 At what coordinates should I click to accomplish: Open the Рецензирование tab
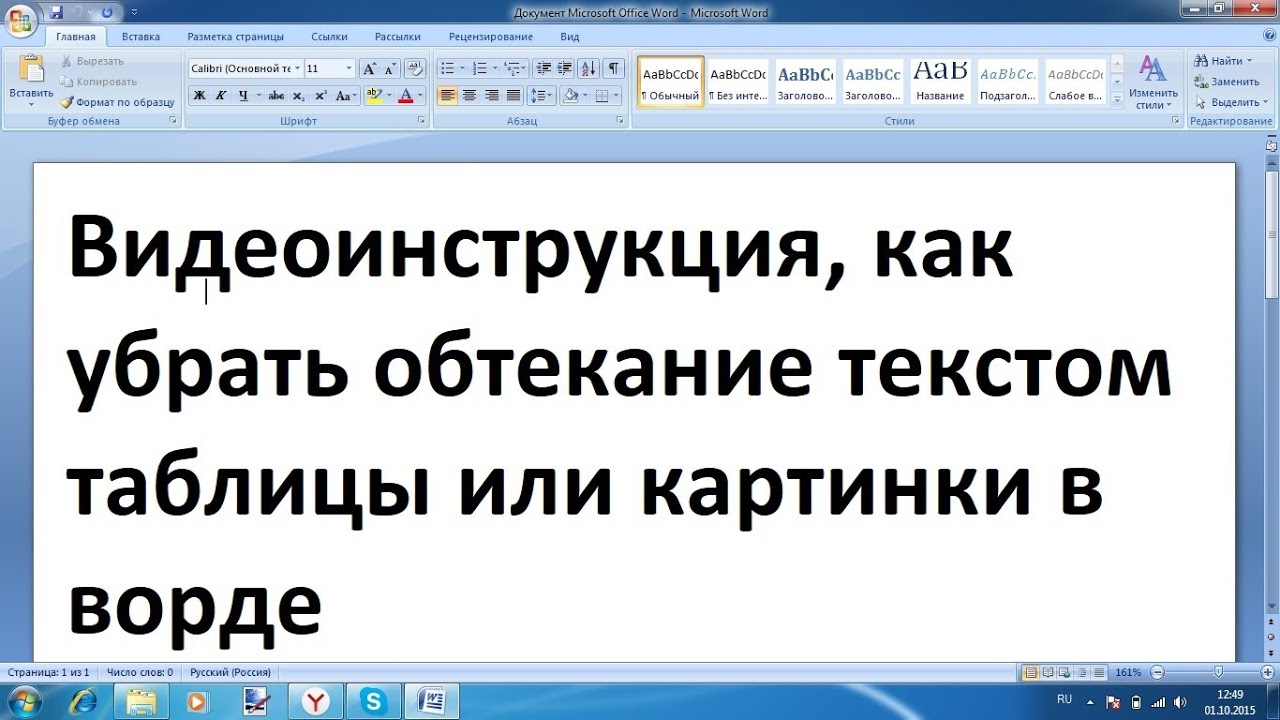pos(491,37)
